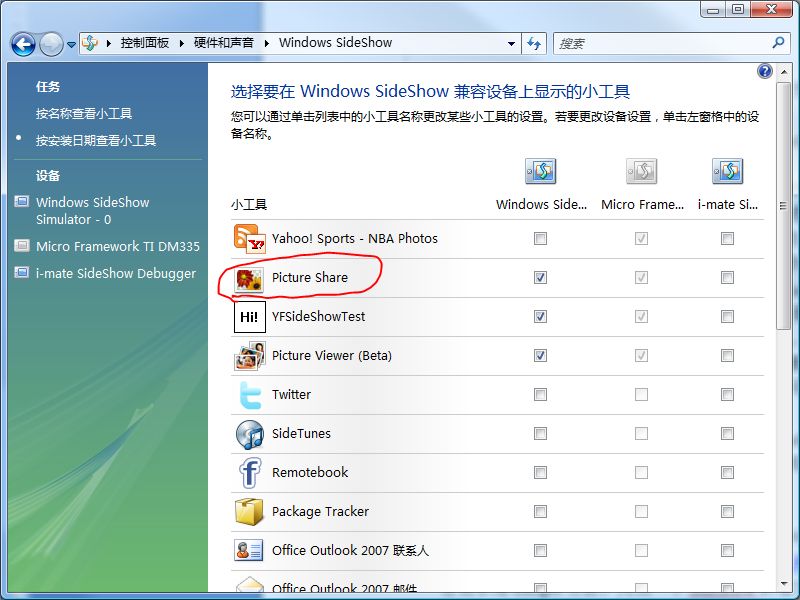Check Yahoo! Sports in the i-mate Si... column
This screenshot has width=800, height=600.
(x=728, y=238)
